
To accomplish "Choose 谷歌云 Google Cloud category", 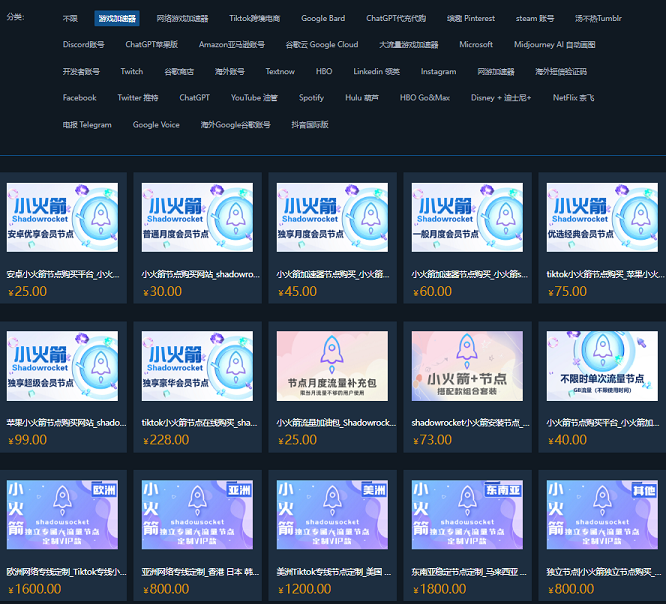I will tap(322, 44).
